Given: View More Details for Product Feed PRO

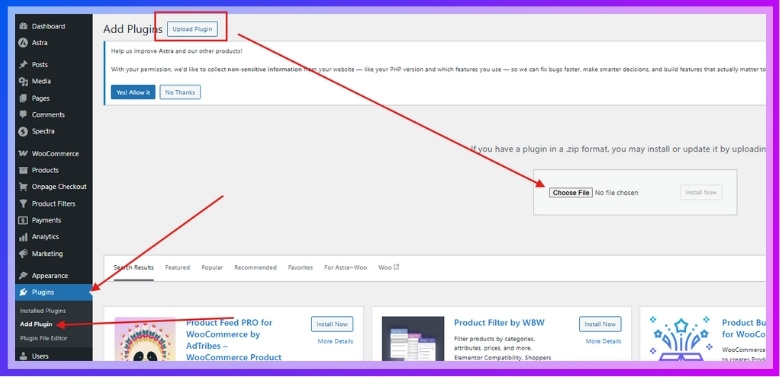Looking at the screenshot, I should tap(335, 342).
